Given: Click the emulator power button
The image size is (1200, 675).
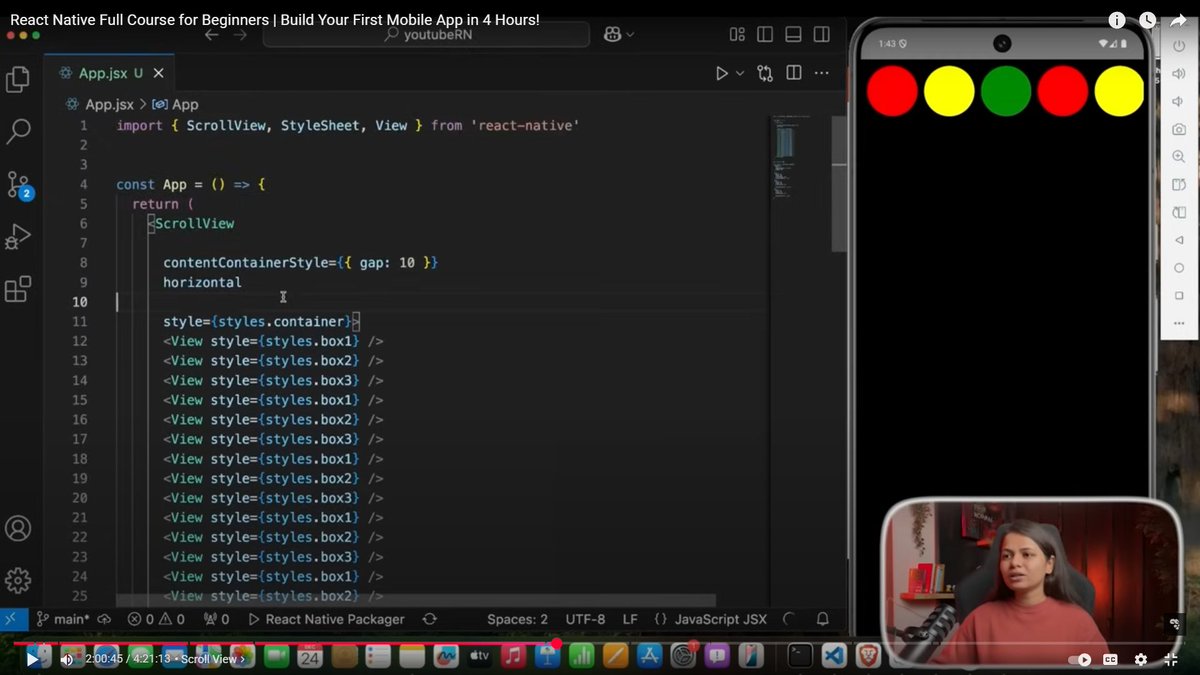Looking at the screenshot, I should coord(1179,46).
